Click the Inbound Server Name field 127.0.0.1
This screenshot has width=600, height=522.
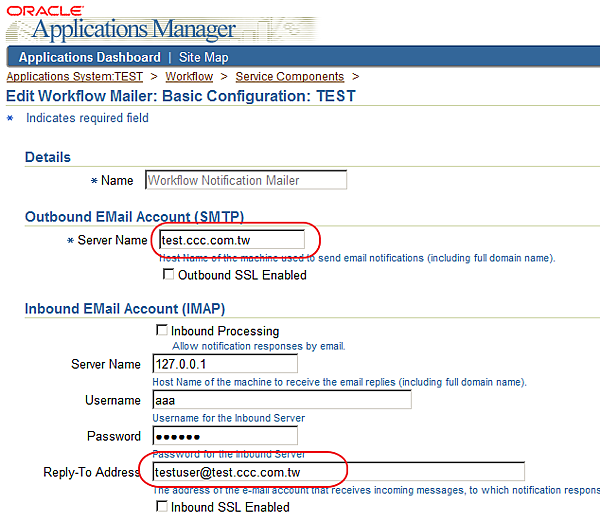225,364
